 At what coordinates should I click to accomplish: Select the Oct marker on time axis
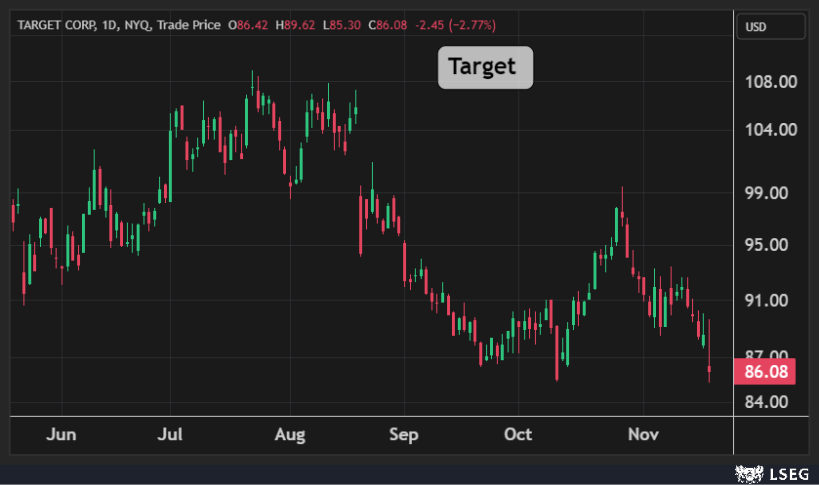(x=518, y=435)
